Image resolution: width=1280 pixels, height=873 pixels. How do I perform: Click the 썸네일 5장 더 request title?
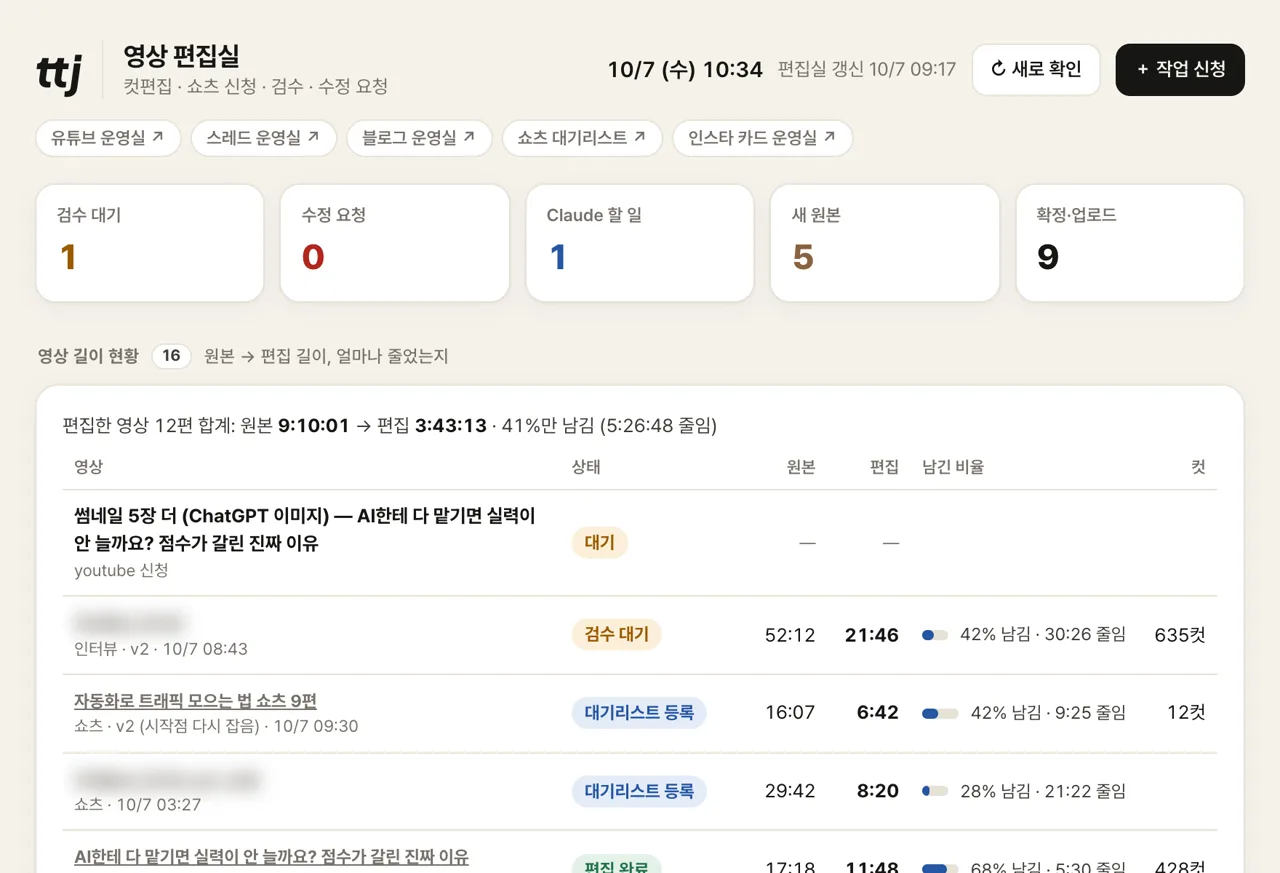305,530
